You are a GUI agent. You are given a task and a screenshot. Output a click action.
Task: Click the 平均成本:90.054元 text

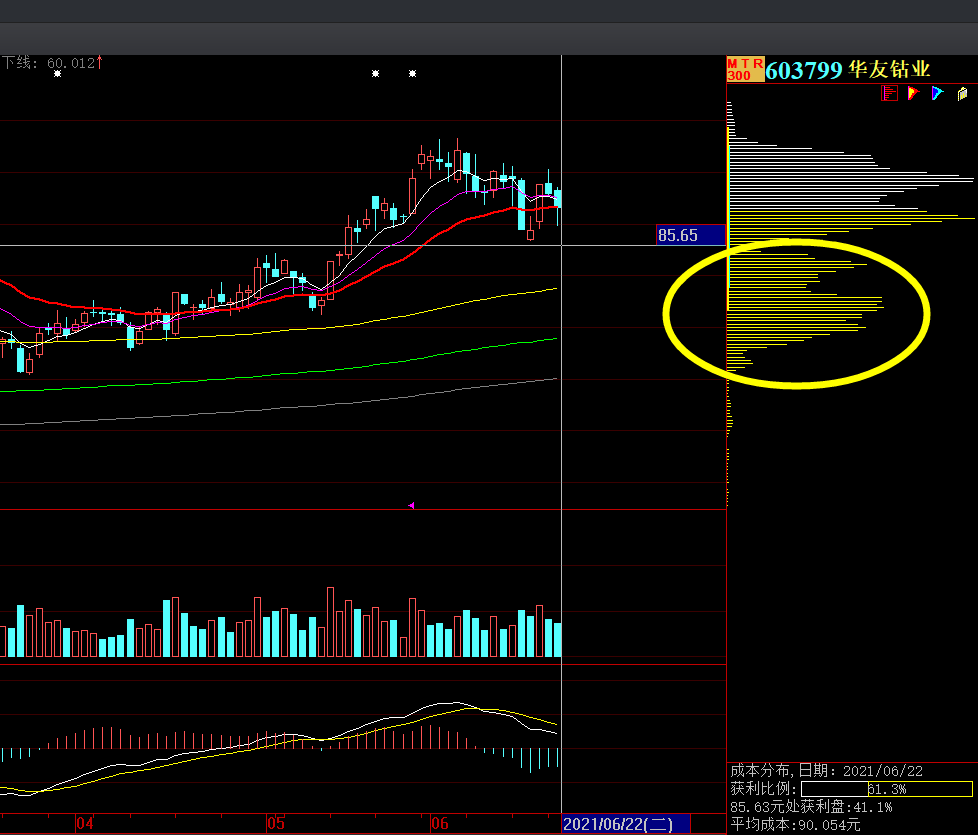(795, 824)
